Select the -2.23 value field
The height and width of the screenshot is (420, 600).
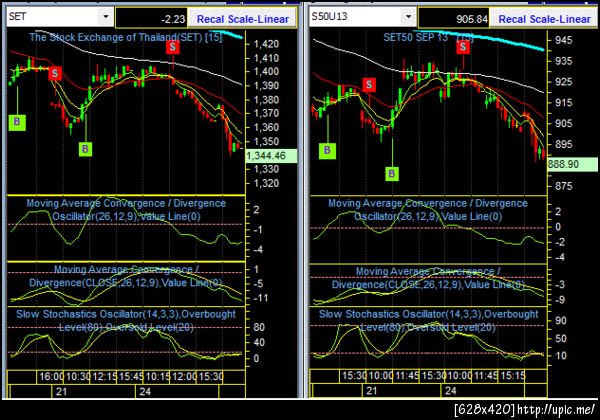pos(152,18)
